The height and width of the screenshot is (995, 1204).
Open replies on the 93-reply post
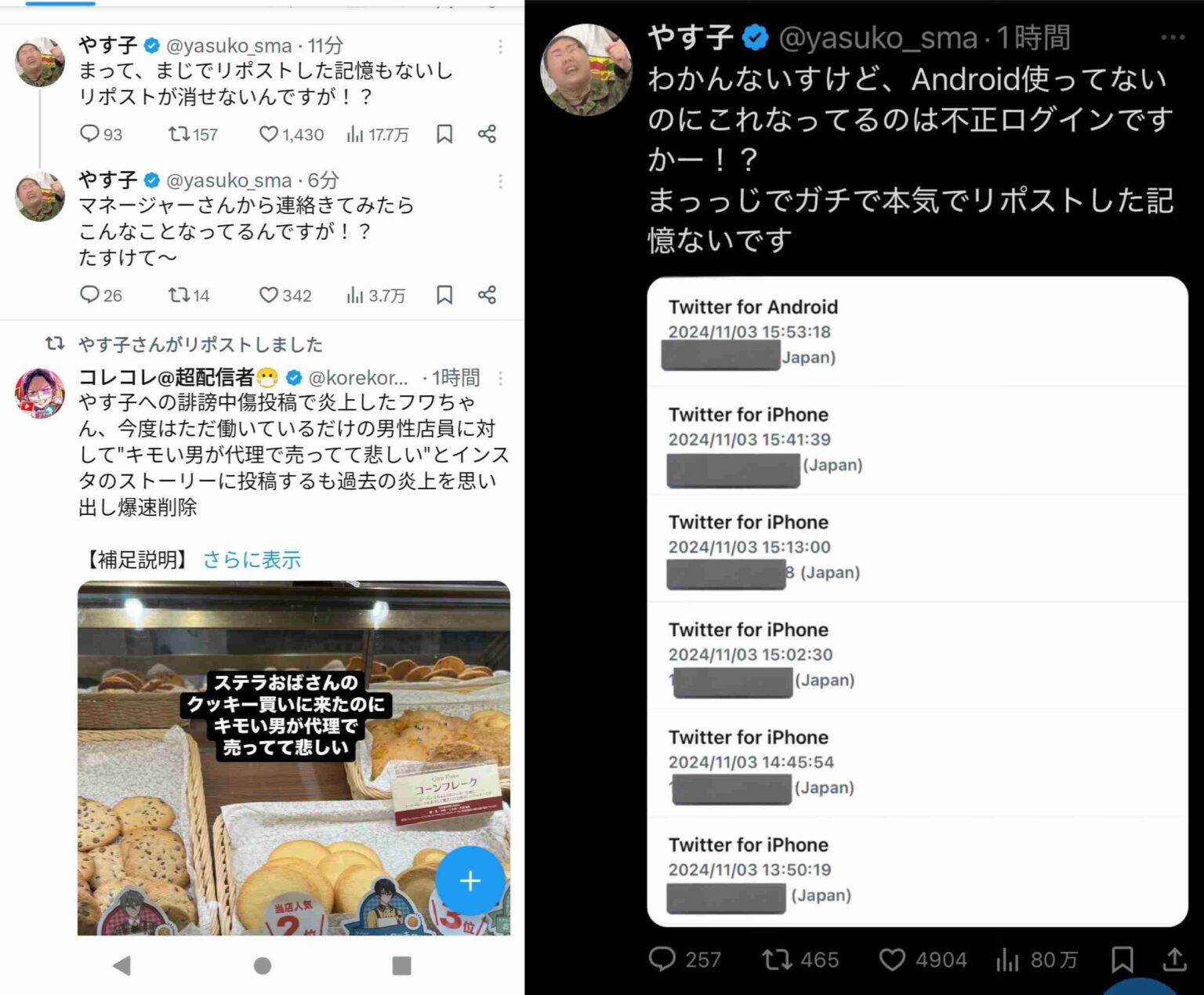click(101, 134)
